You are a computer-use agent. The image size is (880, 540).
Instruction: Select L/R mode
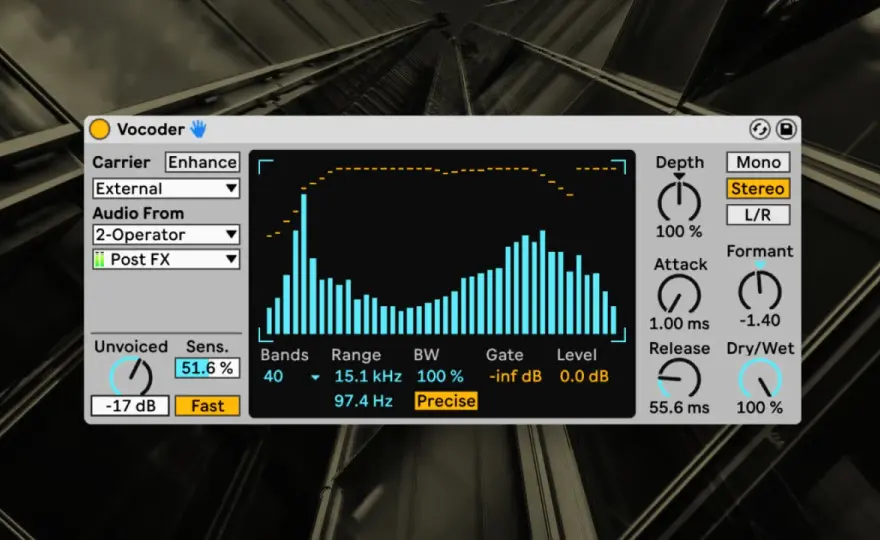[x=758, y=215]
